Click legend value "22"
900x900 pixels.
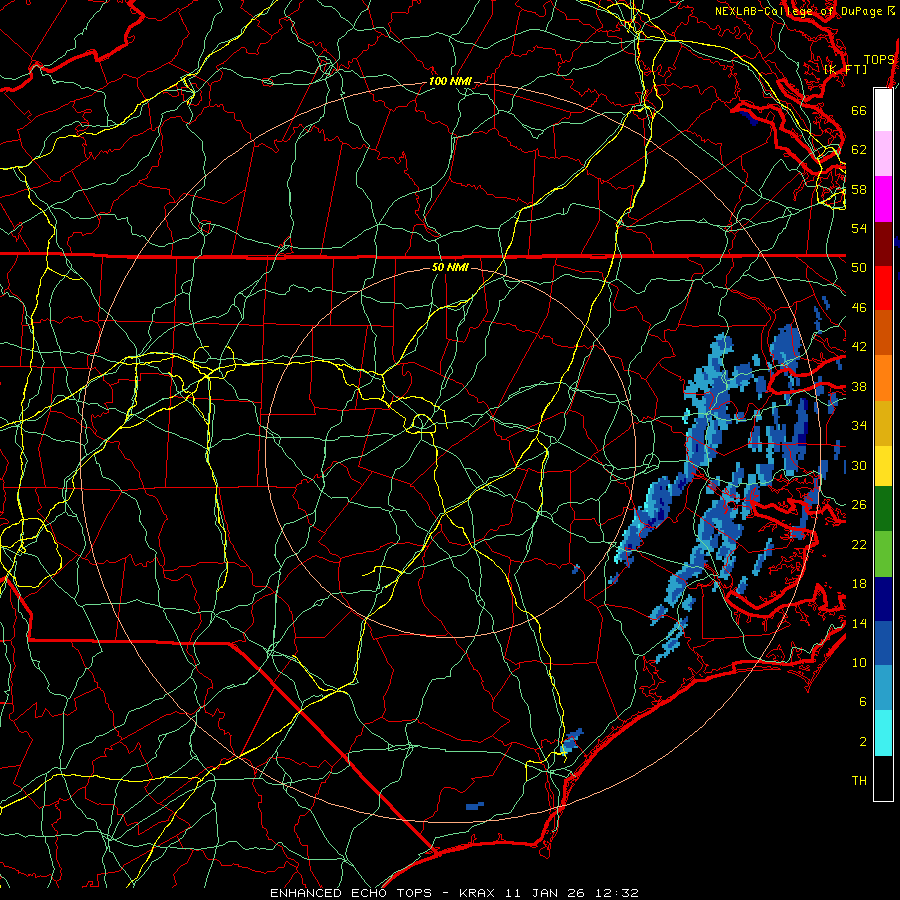[x=859, y=544]
